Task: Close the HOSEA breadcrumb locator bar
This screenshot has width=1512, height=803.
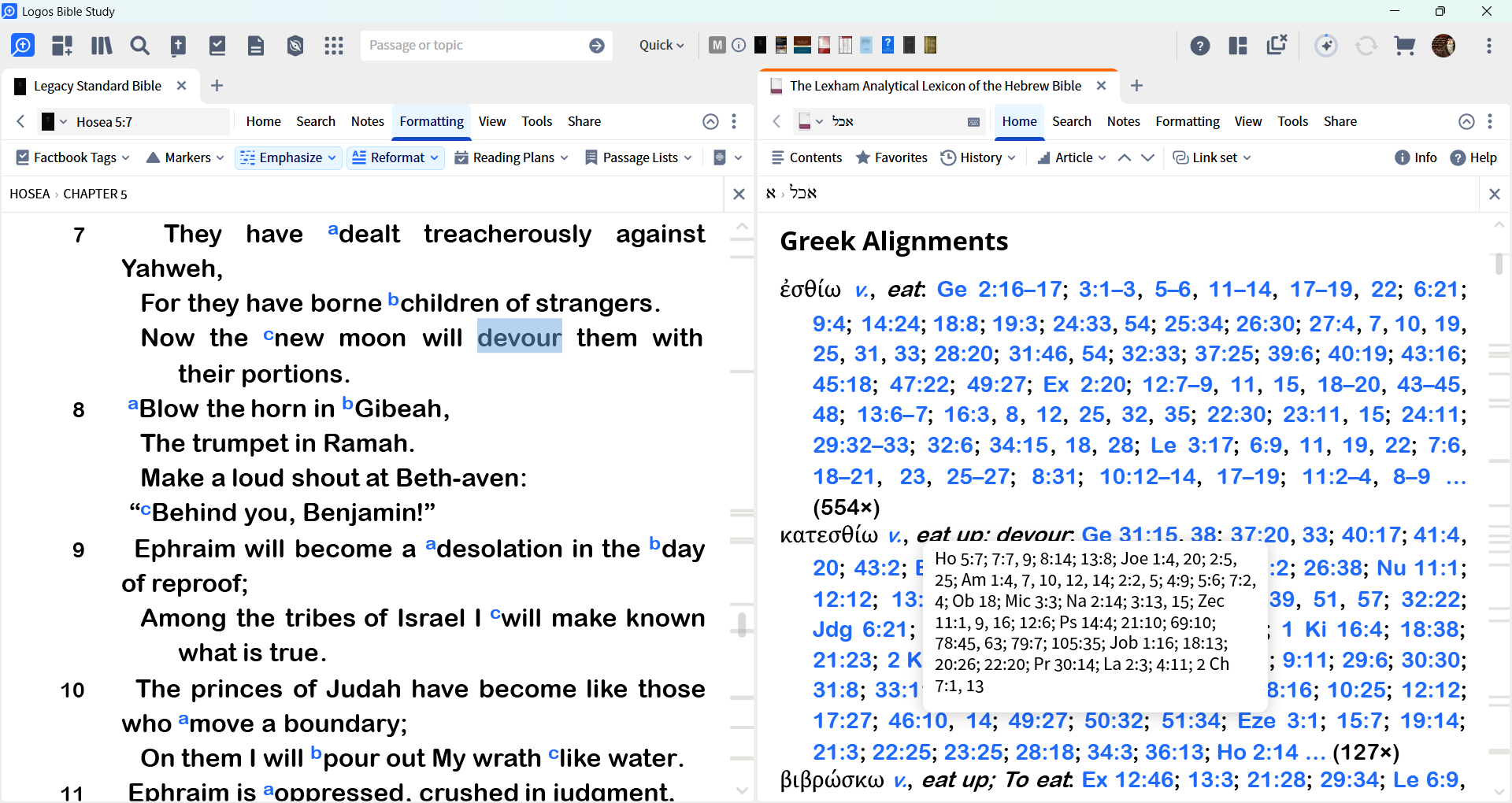Action: coord(739,194)
